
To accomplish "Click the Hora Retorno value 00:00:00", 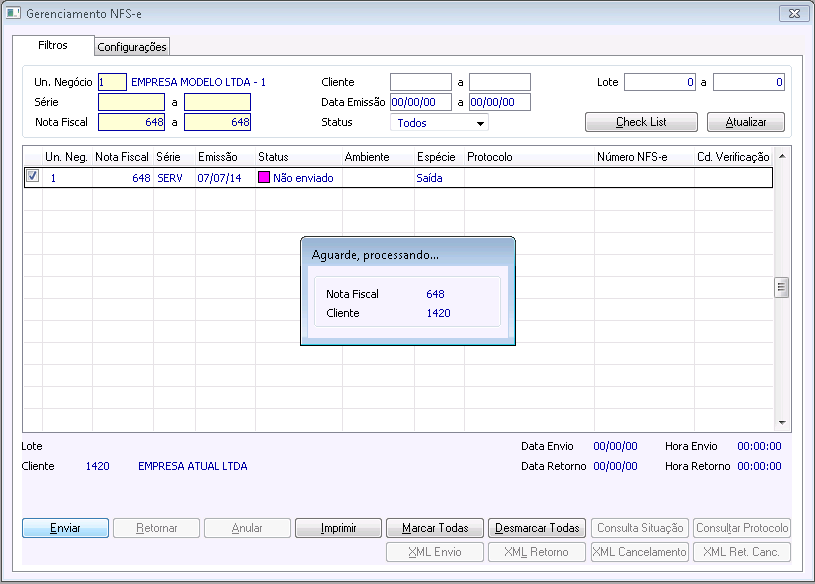I will 759,466.
